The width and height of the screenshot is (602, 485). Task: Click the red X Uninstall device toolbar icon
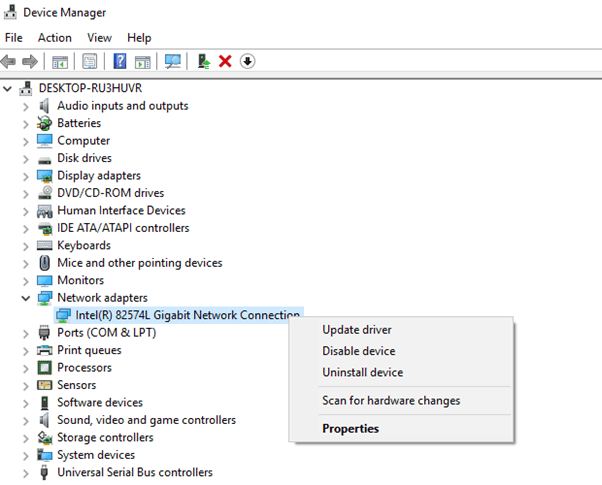click(x=225, y=62)
